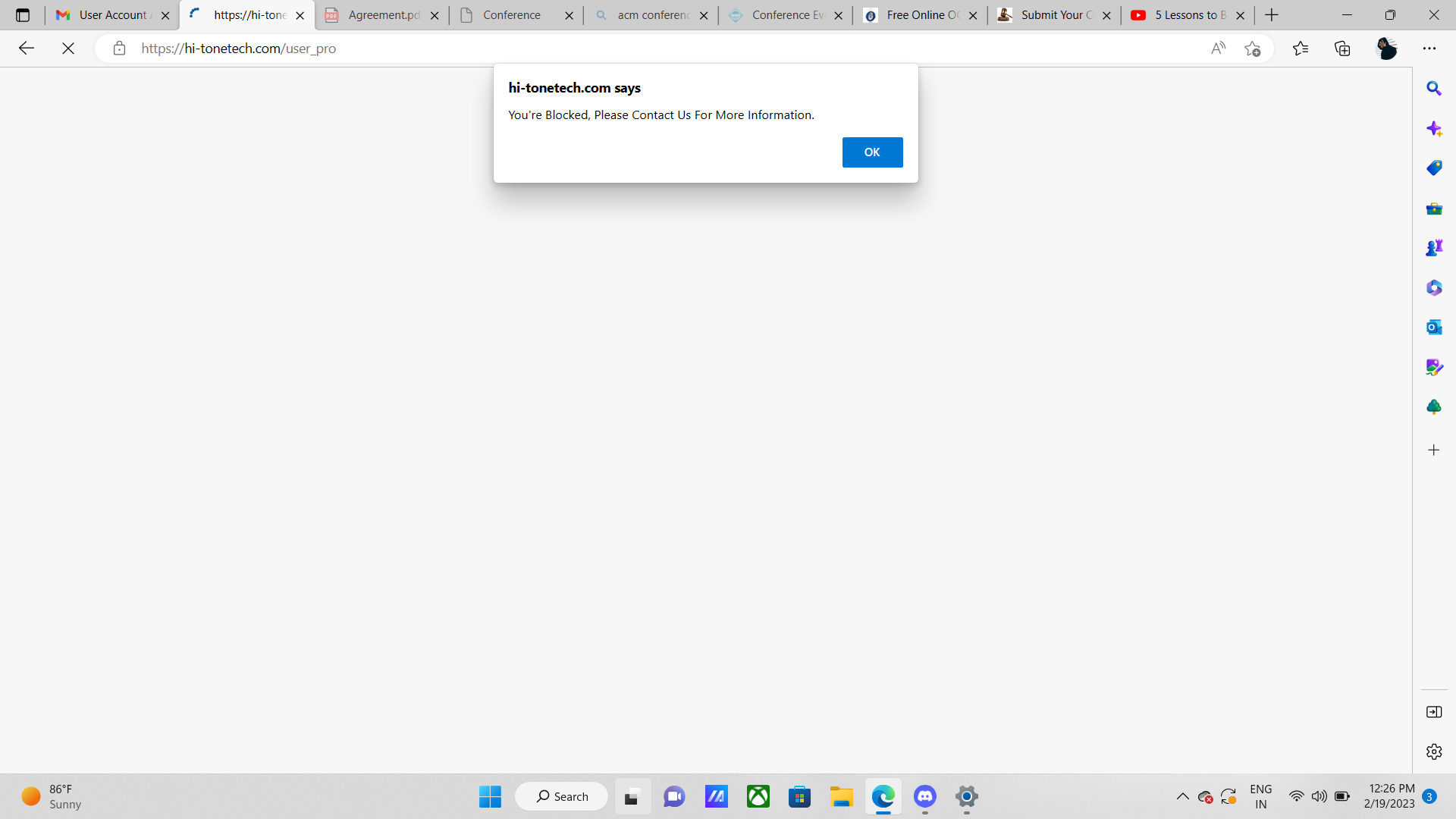This screenshot has height=819, width=1456.
Task: Open the Shopping tag icon in sidebar
Action: (1433, 168)
